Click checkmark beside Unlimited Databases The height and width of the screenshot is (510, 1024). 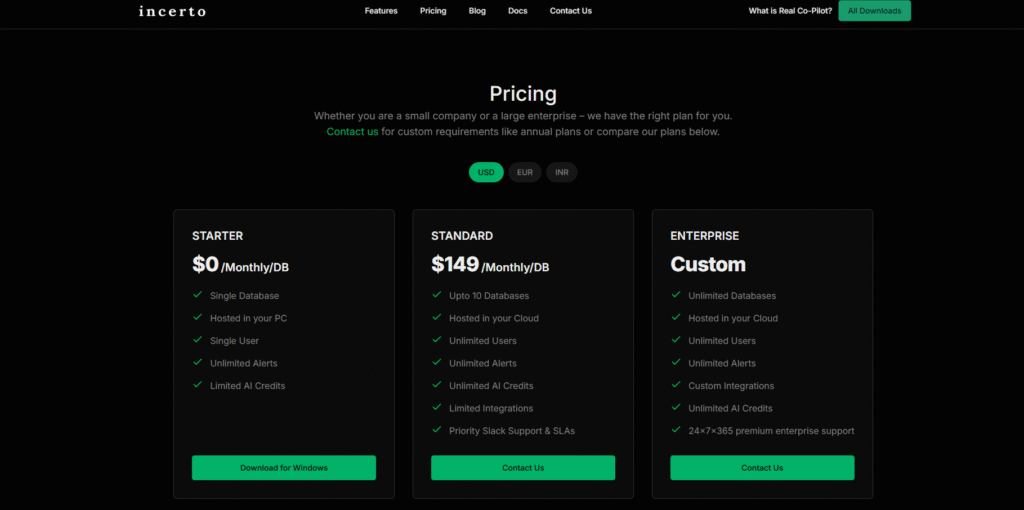676,295
